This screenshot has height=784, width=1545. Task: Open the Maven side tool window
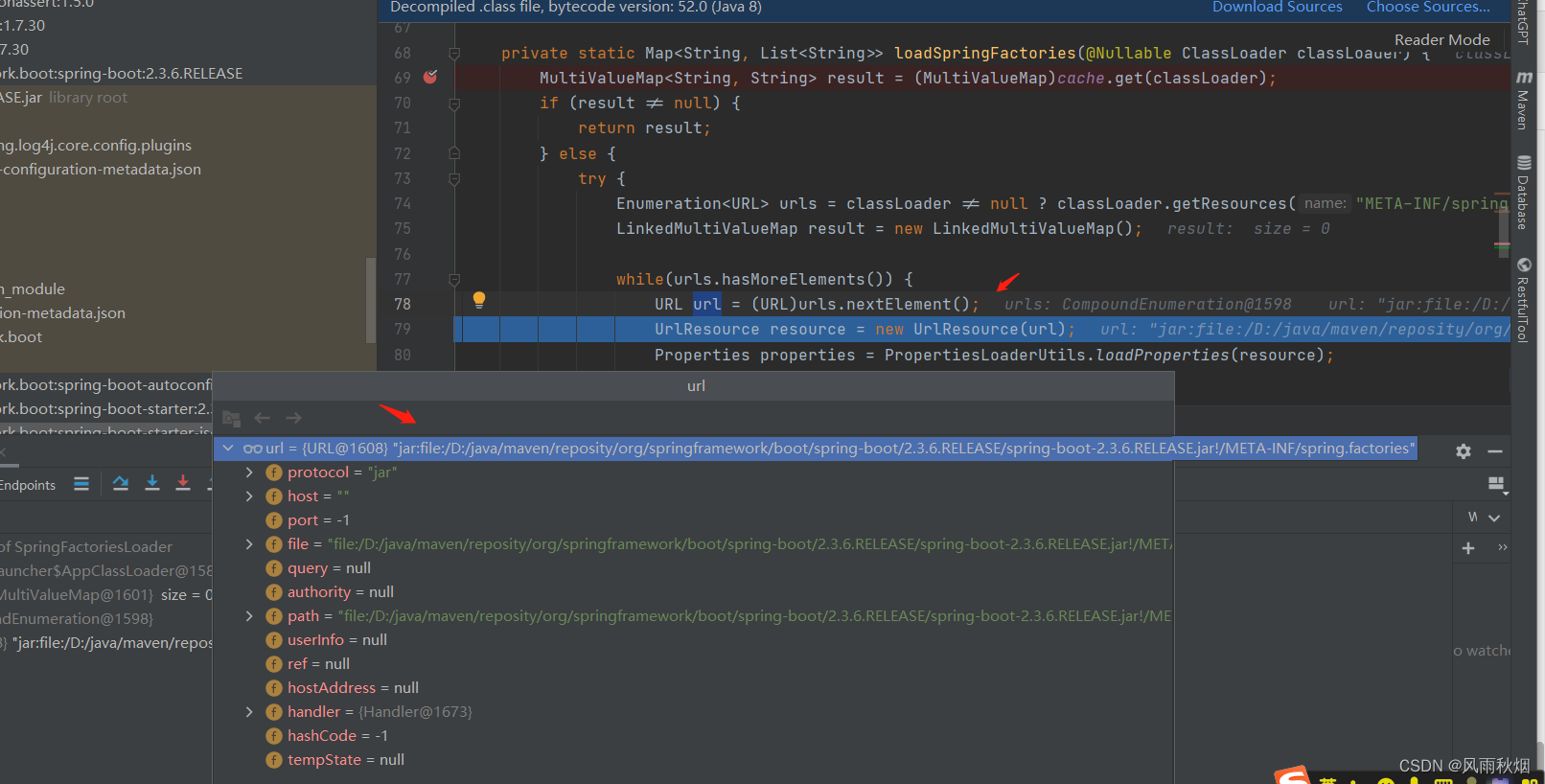pyautogui.click(x=1524, y=100)
